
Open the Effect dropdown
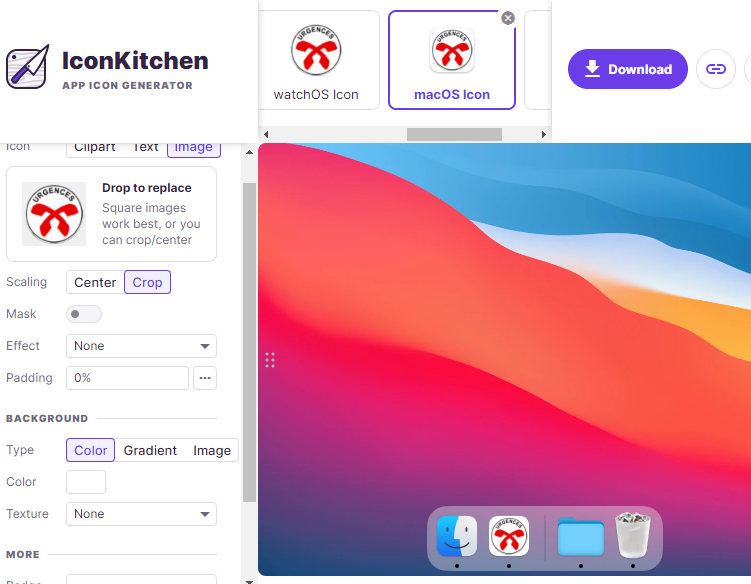tap(141, 346)
